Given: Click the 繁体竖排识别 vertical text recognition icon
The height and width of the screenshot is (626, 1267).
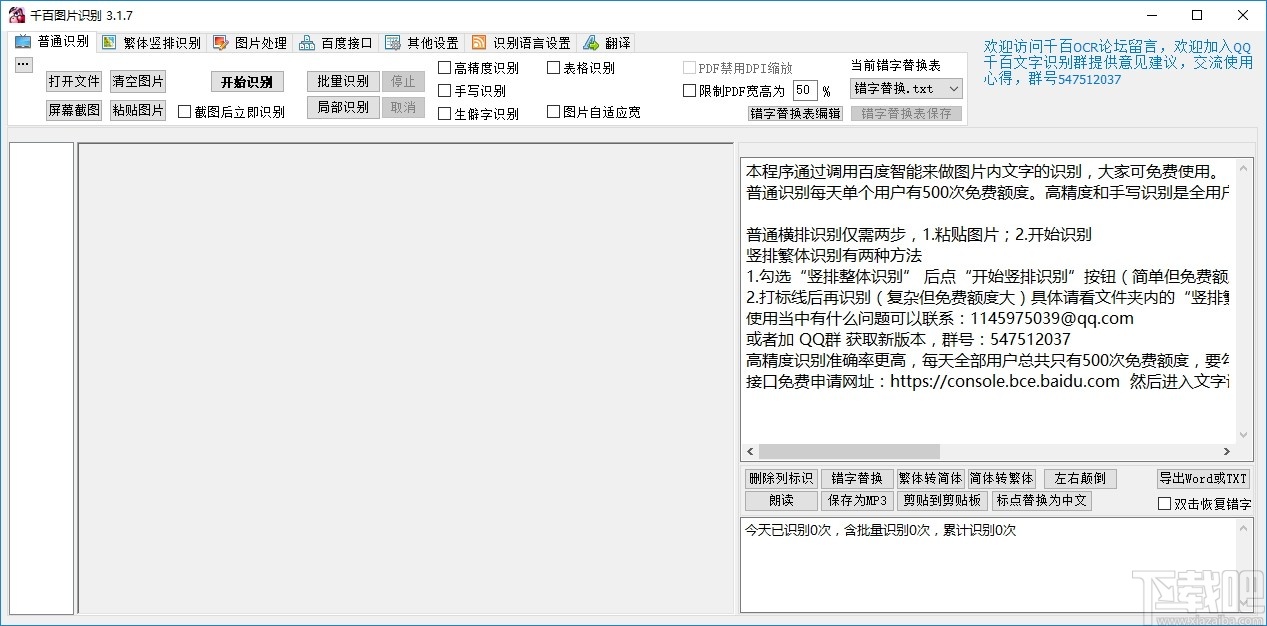Looking at the screenshot, I should tap(107, 42).
